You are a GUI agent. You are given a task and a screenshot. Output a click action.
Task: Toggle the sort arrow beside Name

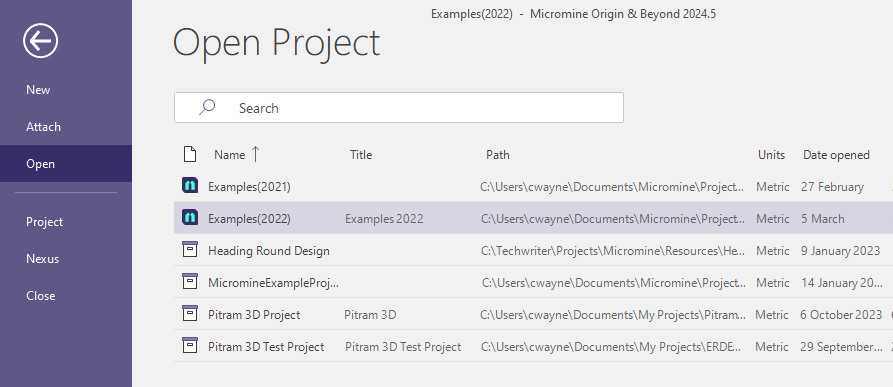(x=255, y=154)
